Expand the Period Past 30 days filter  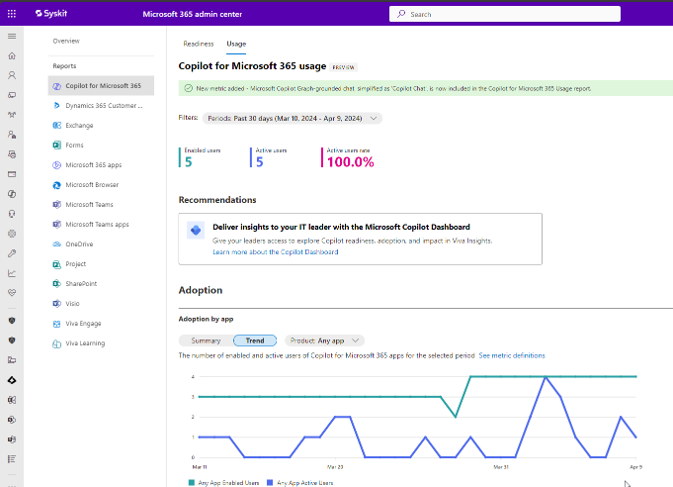point(292,118)
